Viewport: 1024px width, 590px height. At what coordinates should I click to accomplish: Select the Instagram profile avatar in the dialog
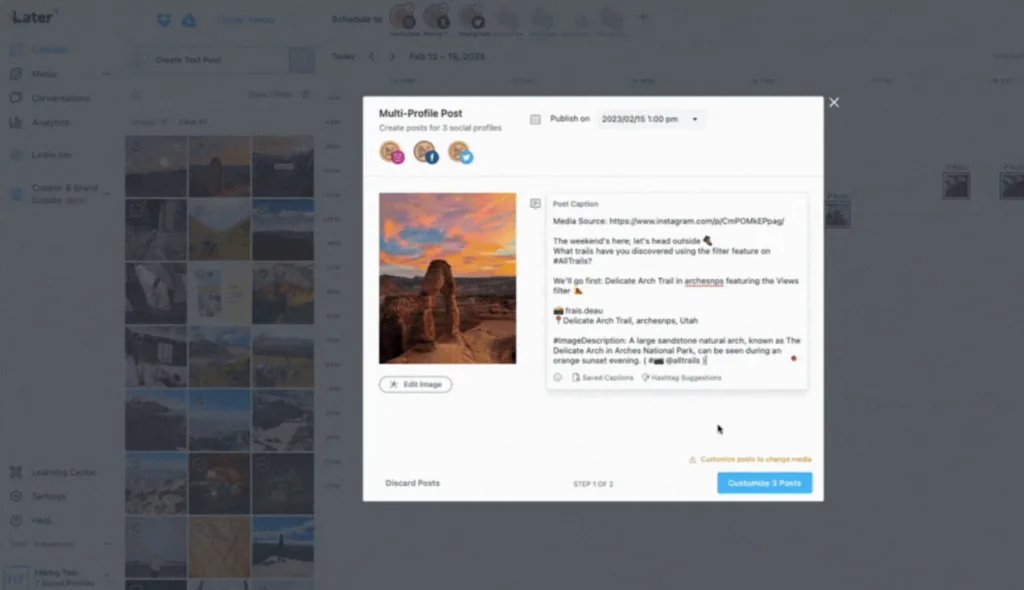click(x=392, y=152)
